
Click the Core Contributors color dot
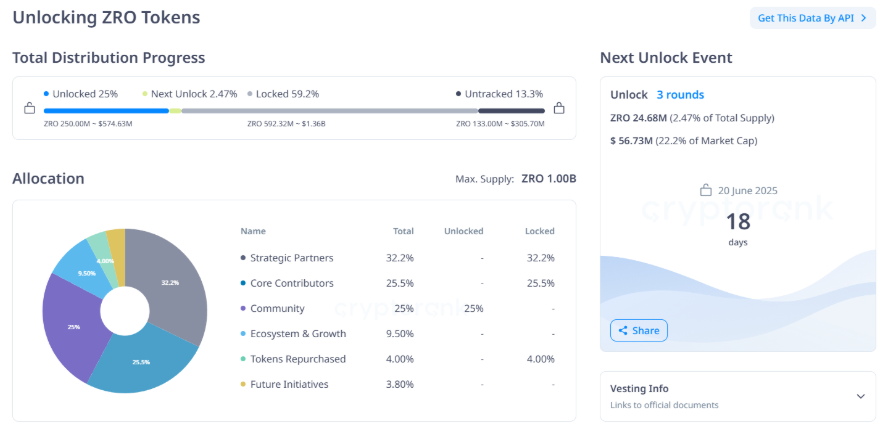(243, 283)
